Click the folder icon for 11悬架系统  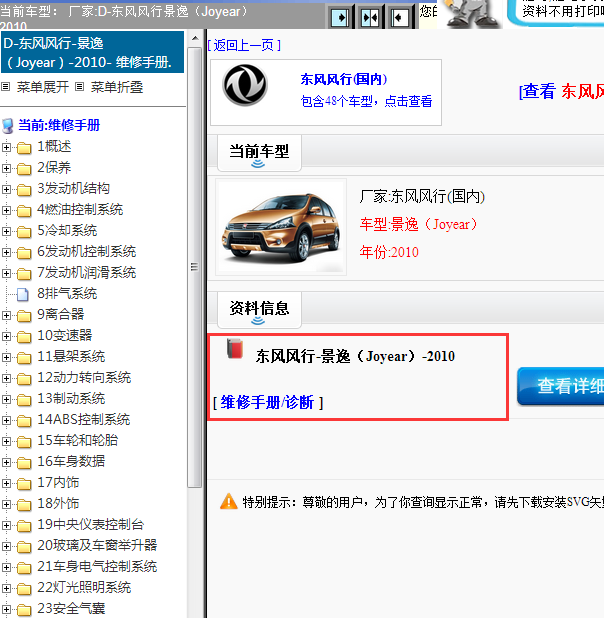(24, 358)
